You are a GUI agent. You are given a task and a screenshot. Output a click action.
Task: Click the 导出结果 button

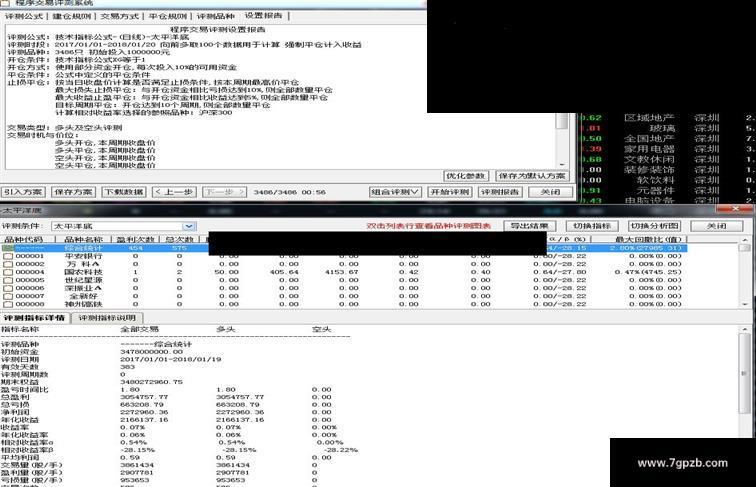530,226
